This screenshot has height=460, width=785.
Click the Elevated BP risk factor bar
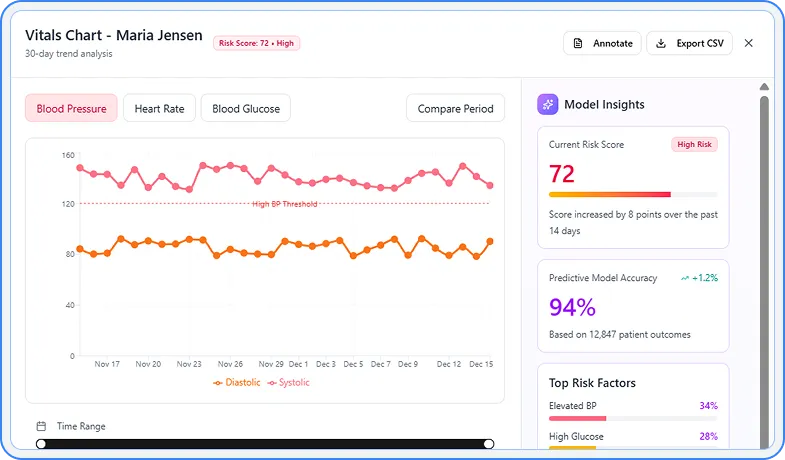632,418
